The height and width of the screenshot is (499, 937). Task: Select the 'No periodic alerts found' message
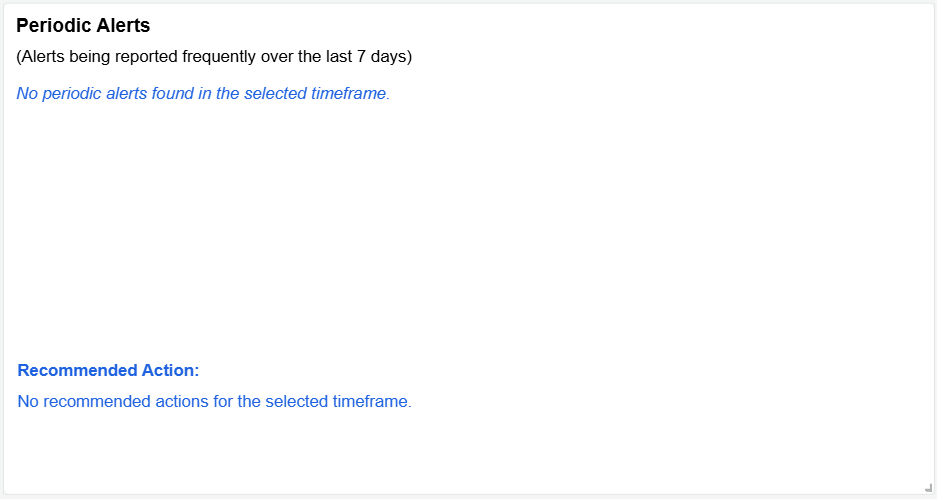[x=203, y=94]
